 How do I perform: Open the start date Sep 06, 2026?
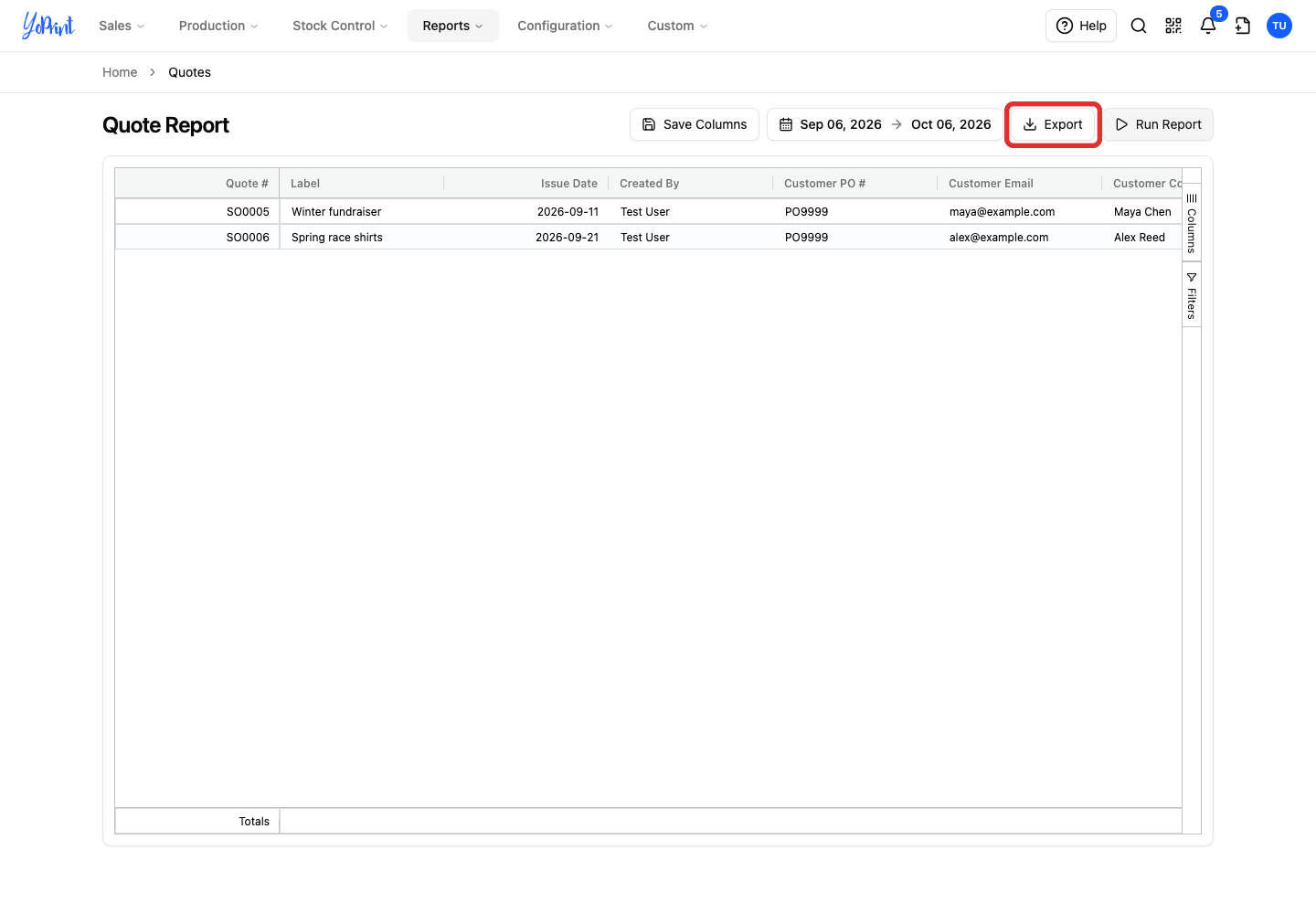click(x=841, y=124)
